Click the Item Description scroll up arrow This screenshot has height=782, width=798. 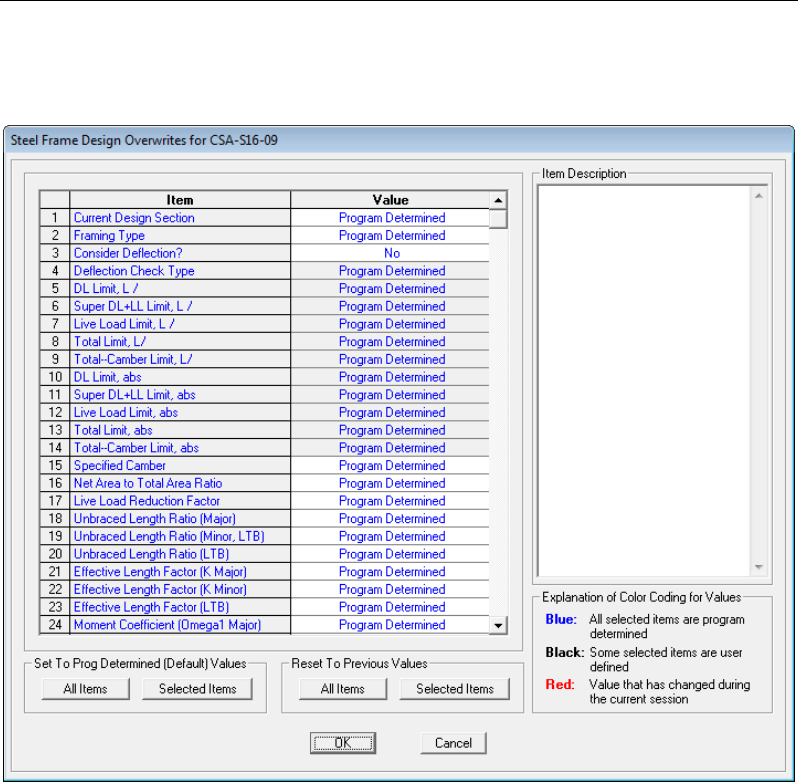tap(758, 196)
